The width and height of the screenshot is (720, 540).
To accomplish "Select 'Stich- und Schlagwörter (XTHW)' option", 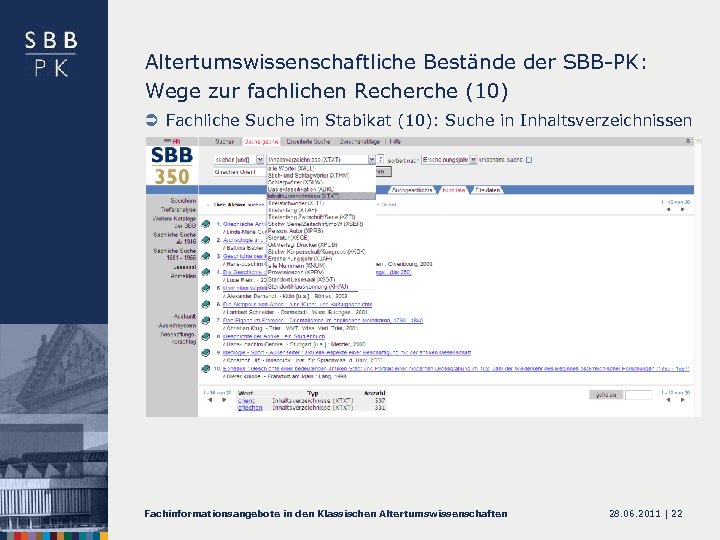I will [x=309, y=175].
